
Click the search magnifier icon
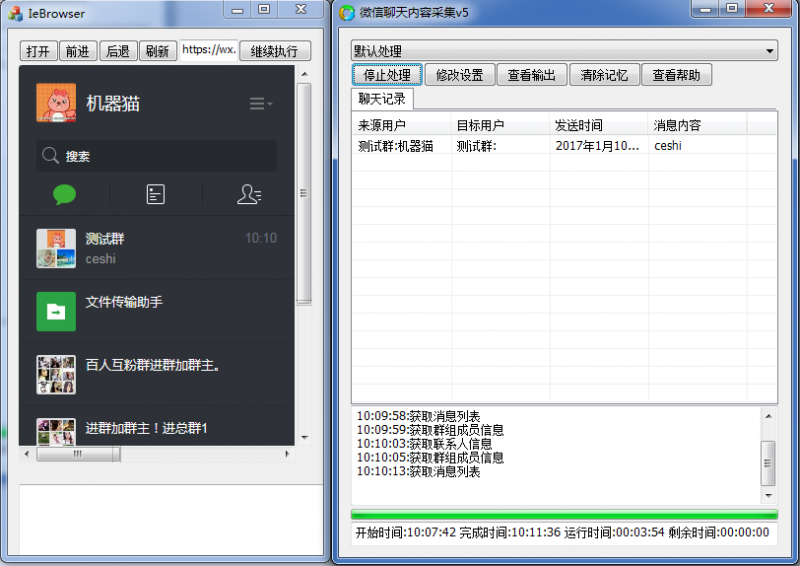click(x=50, y=155)
